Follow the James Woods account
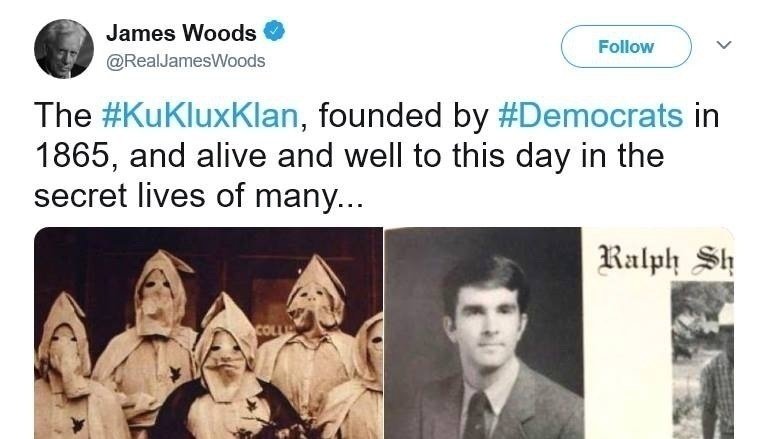The height and width of the screenshot is (439, 782). pyautogui.click(x=626, y=46)
